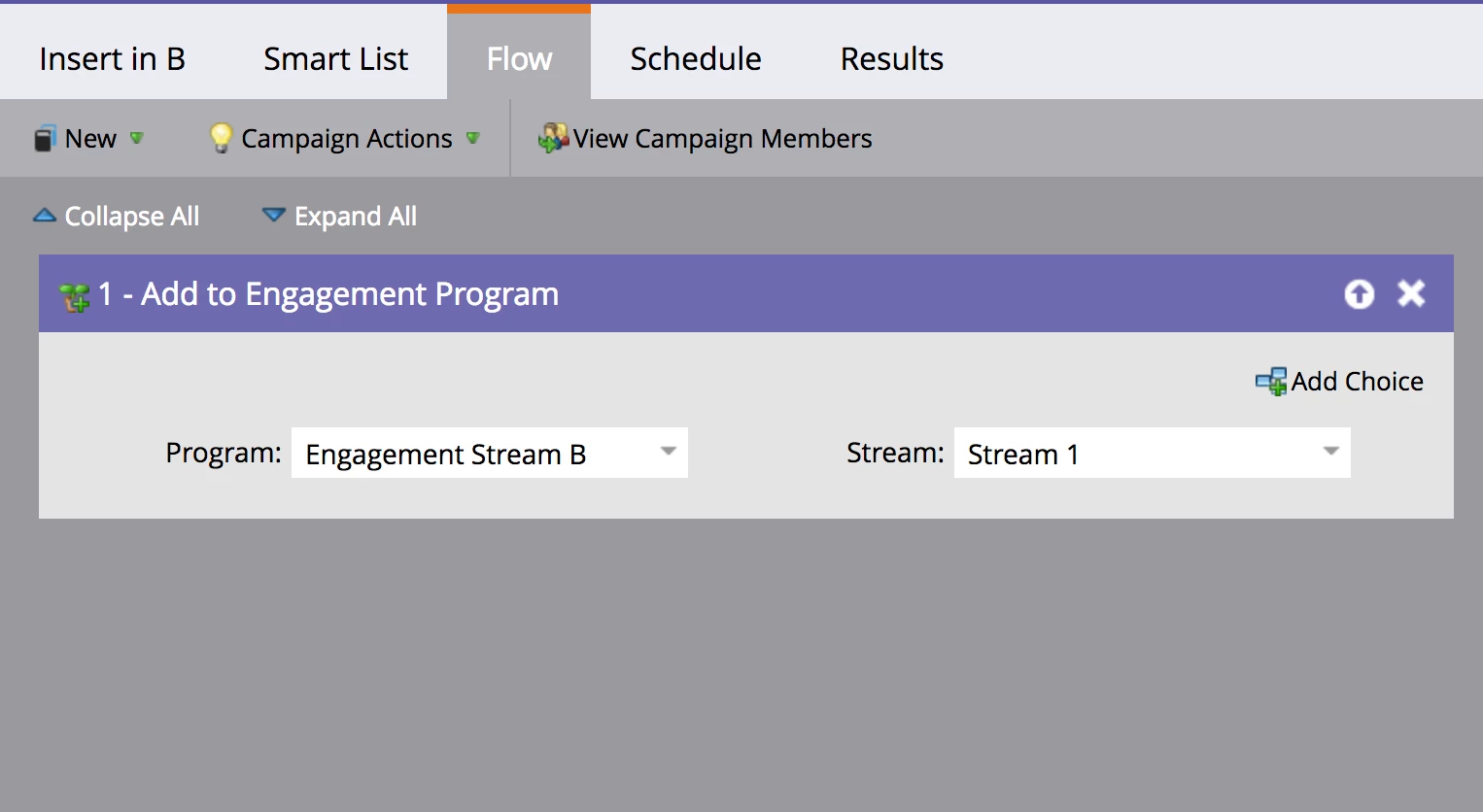Screen dimensions: 1483x812
Task: Switch to the Smart List tab
Action: pyautogui.click(x=335, y=59)
